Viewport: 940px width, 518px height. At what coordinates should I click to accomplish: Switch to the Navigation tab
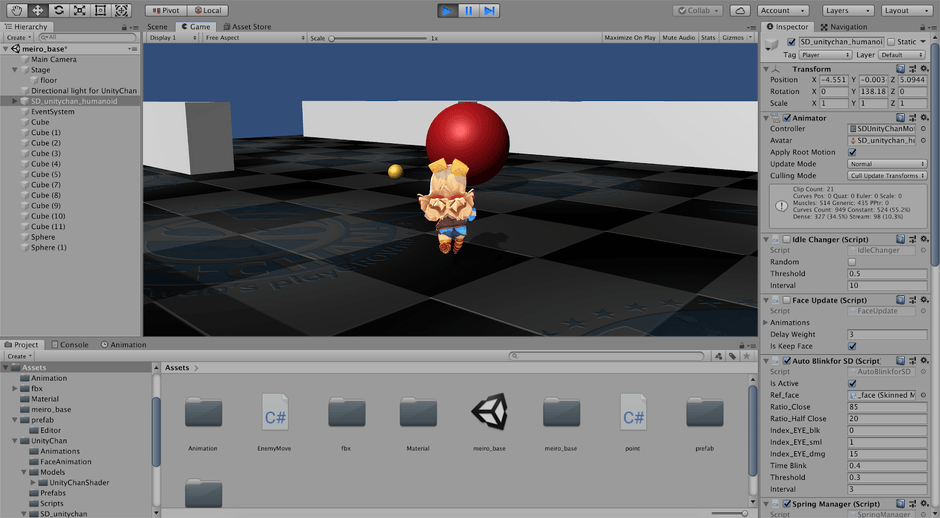tap(843, 26)
